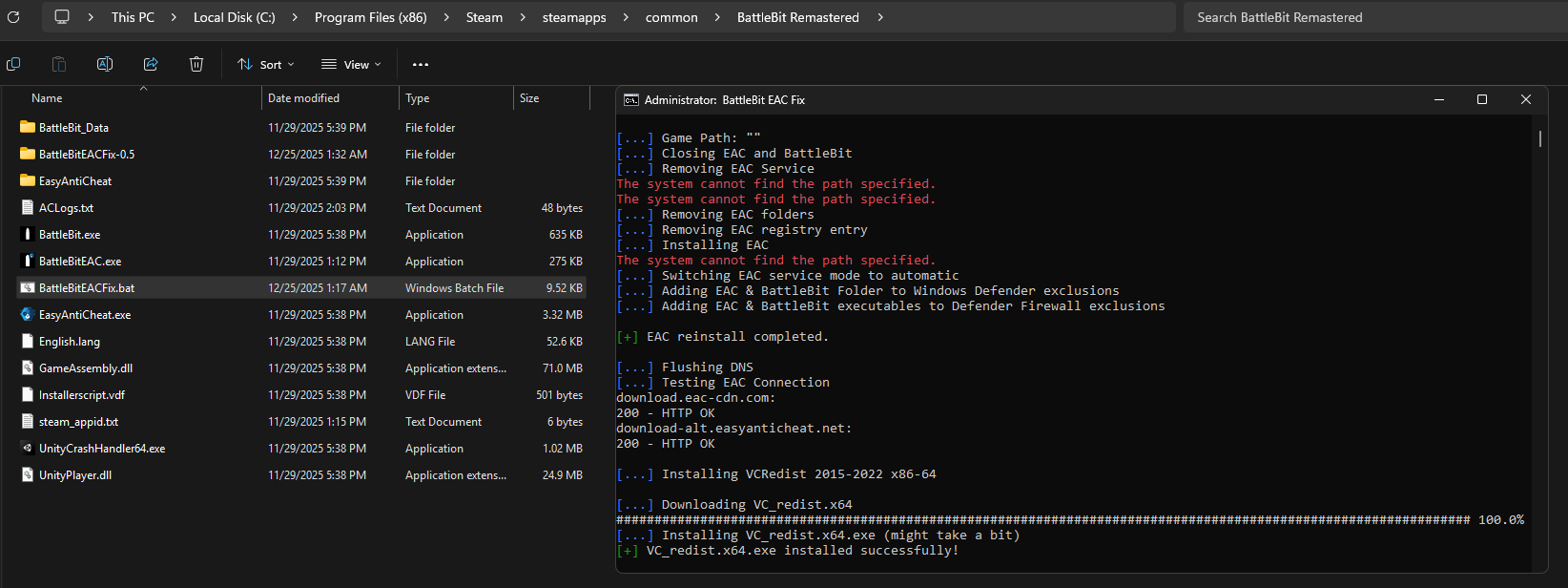Refresh the File Explorer folder view
This screenshot has height=588, width=1568.
pos(13,17)
